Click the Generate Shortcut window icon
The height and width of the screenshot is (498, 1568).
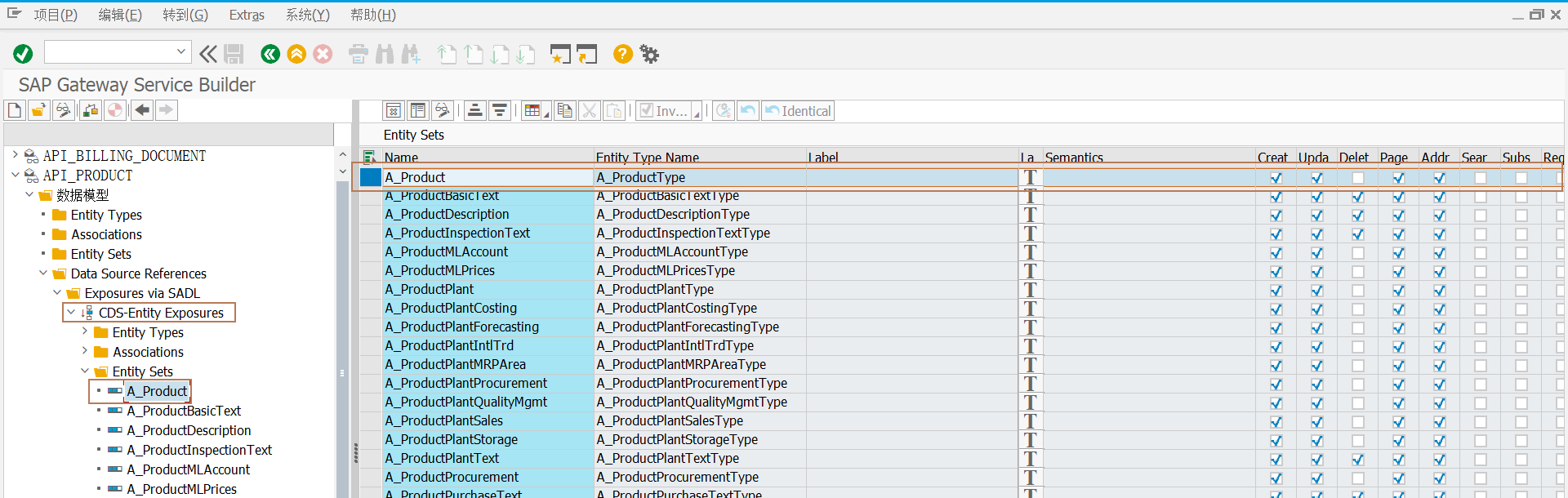587,54
